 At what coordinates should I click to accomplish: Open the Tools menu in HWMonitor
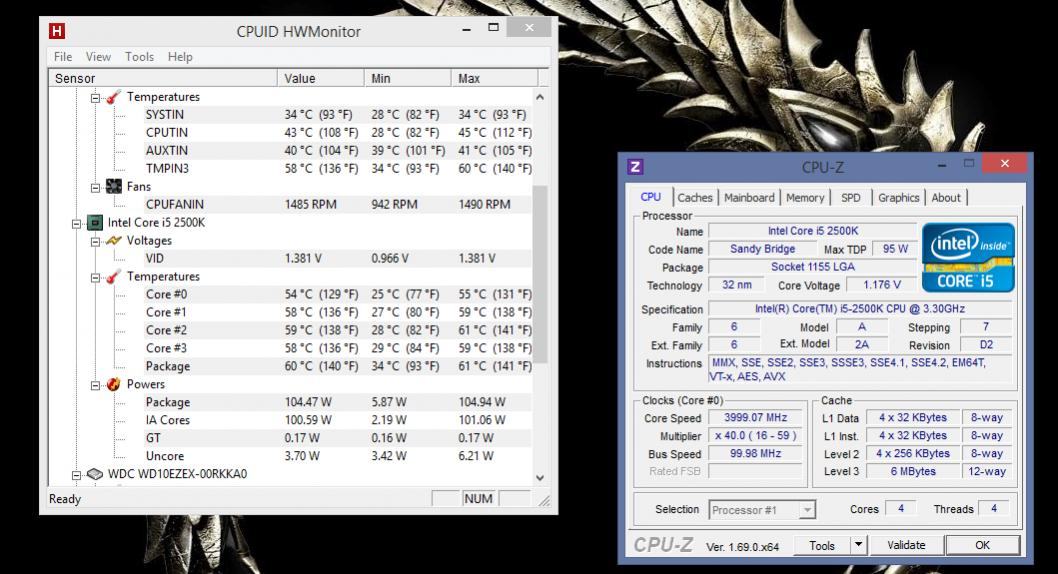coord(139,57)
